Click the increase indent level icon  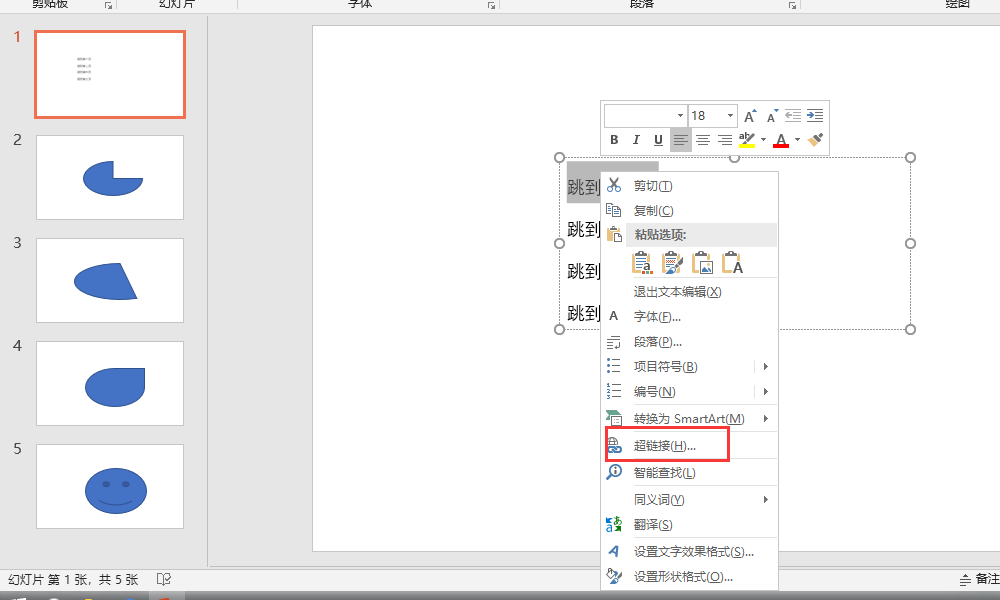pos(815,116)
